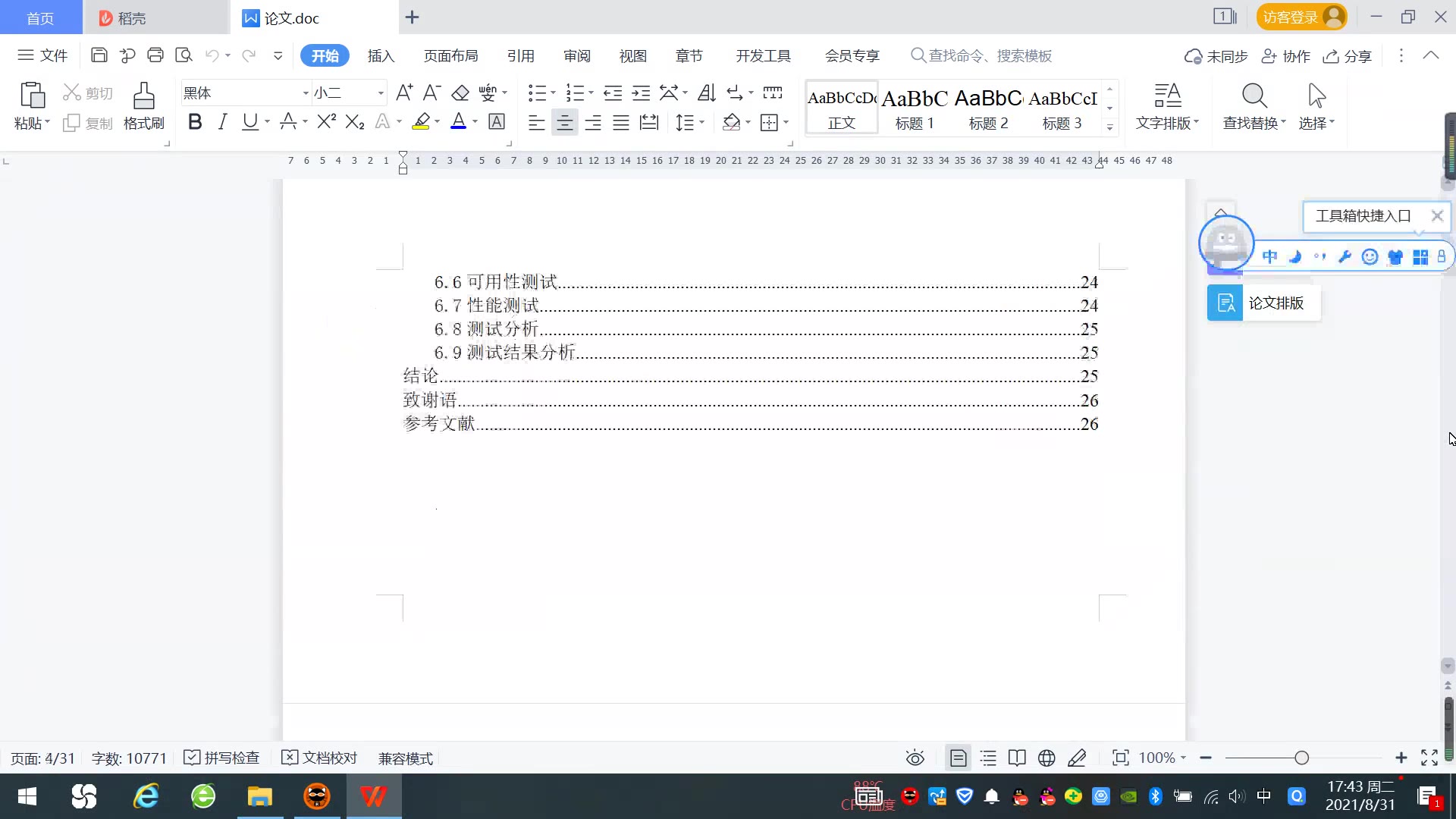This screenshot has height=819, width=1456.
Task: Open the View (视图) tab
Action: (x=632, y=56)
